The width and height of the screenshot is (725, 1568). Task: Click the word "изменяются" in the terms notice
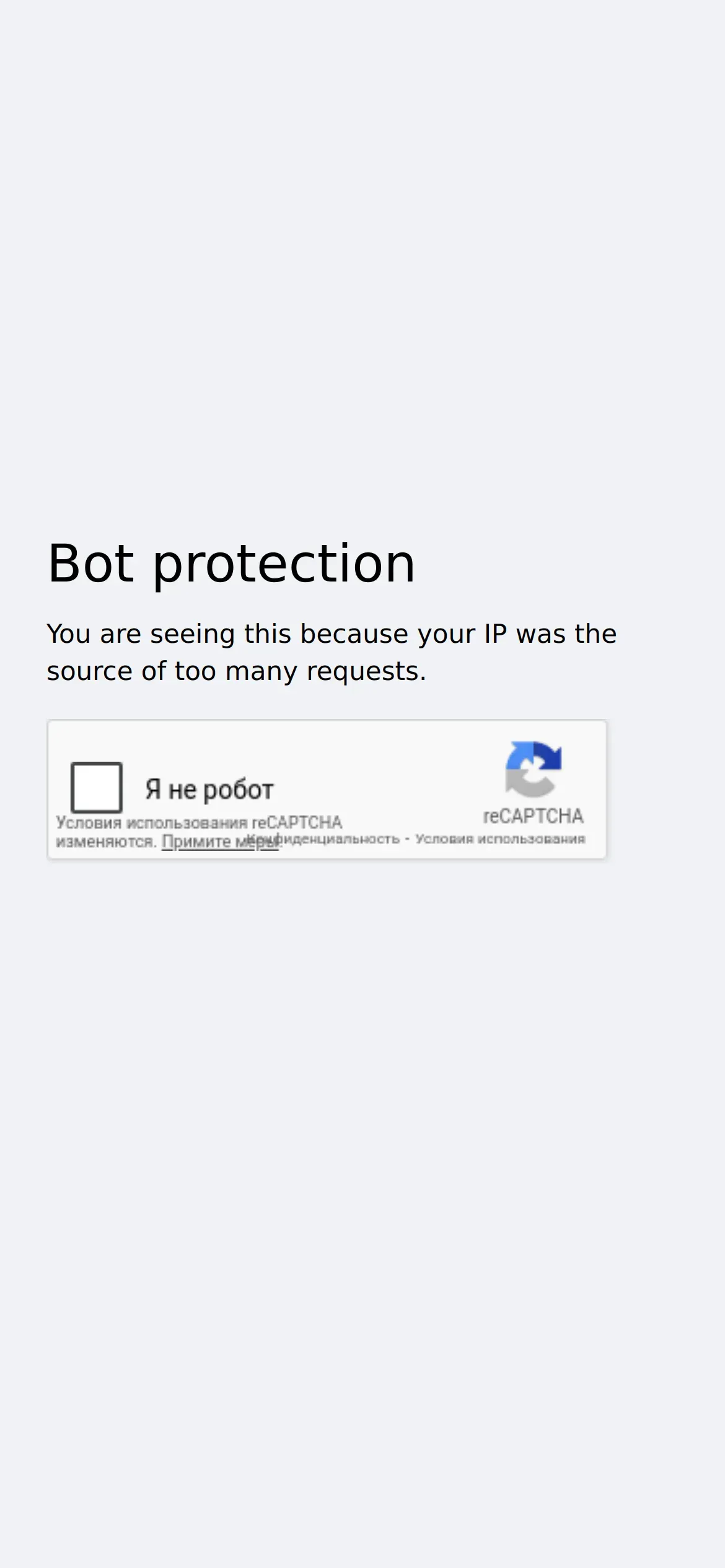click(x=106, y=842)
